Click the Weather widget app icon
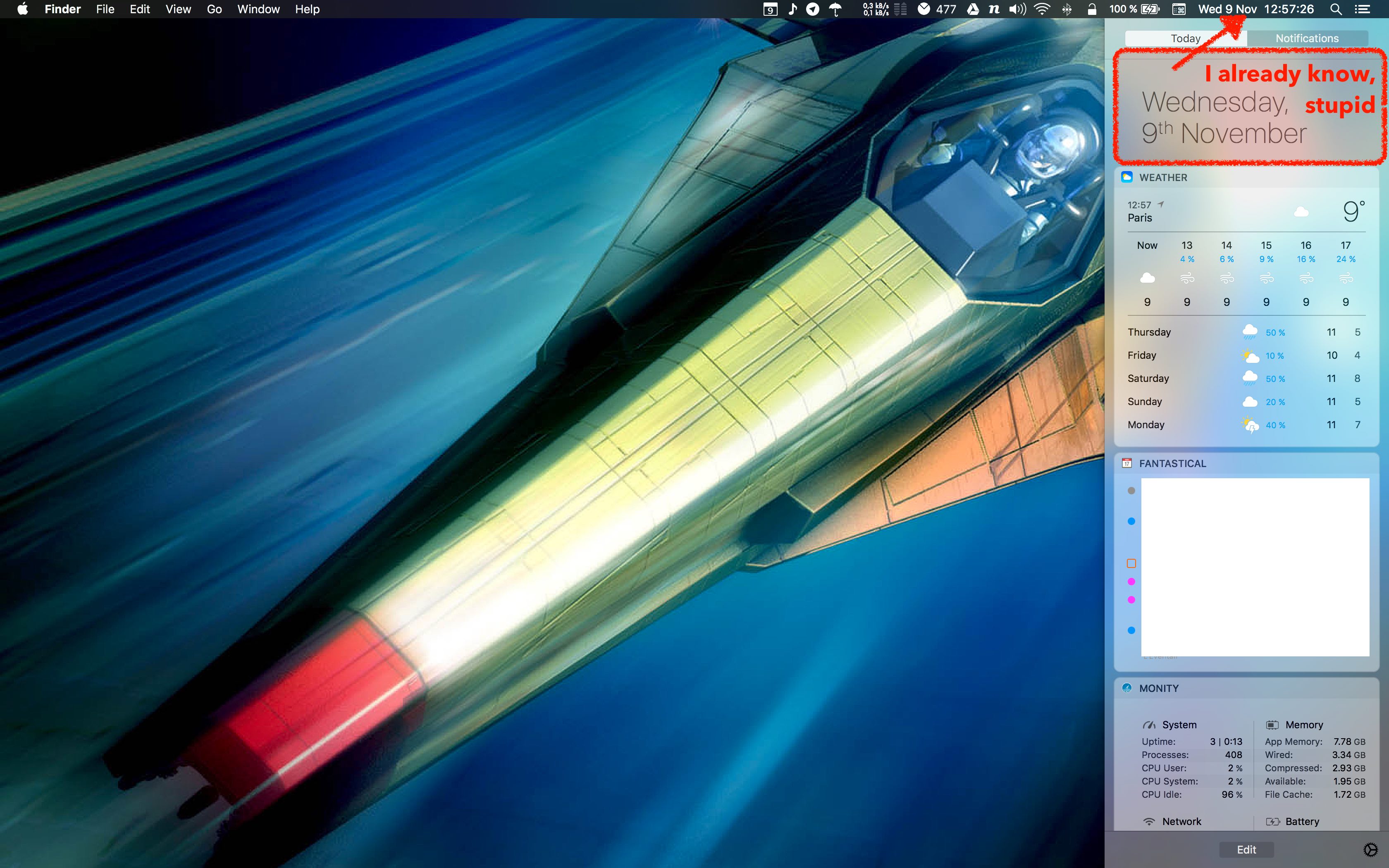 click(x=1126, y=177)
